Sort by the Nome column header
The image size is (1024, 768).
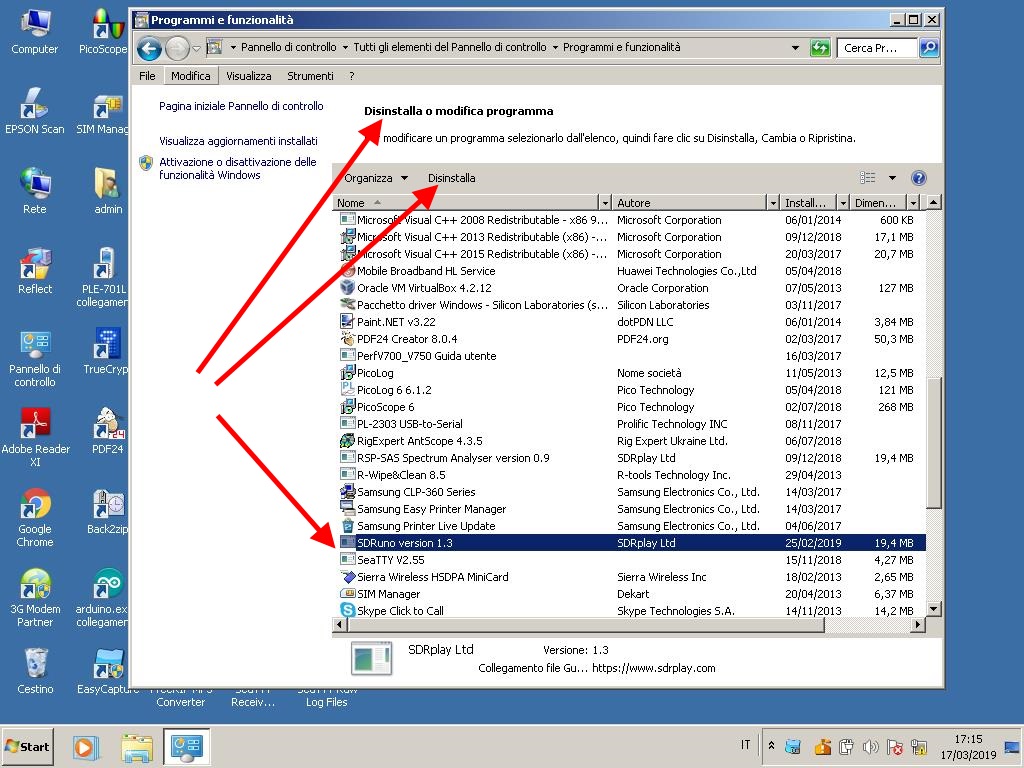click(x=466, y=203)
